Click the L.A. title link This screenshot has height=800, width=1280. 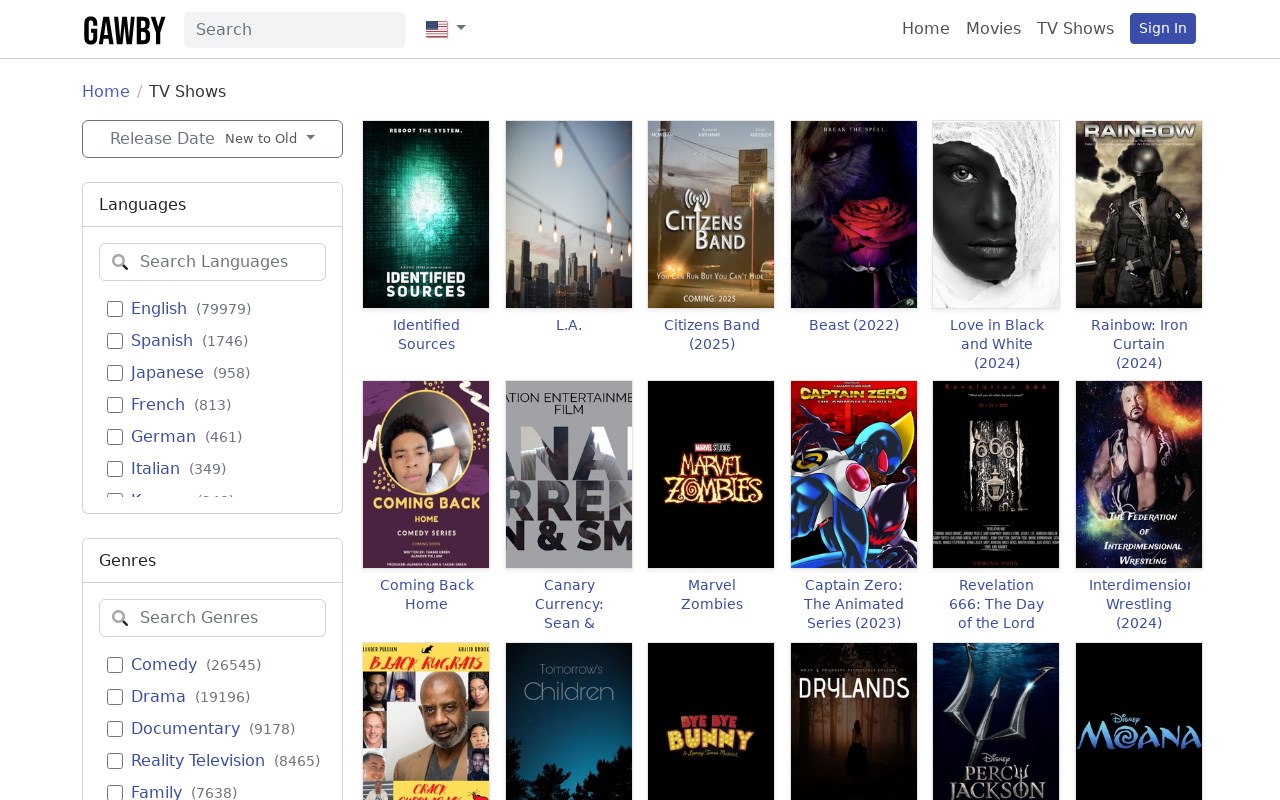pyautogui.click(x=569, y=325)
